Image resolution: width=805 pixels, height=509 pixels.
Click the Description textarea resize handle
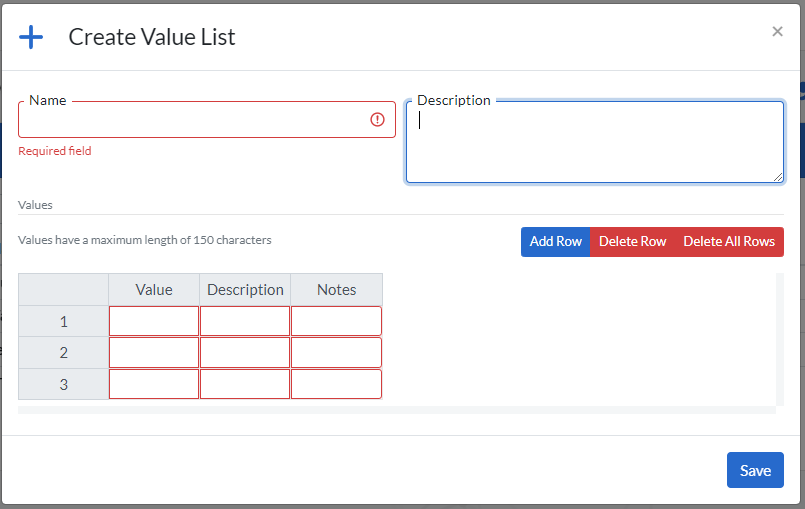[x=777, y=176]
